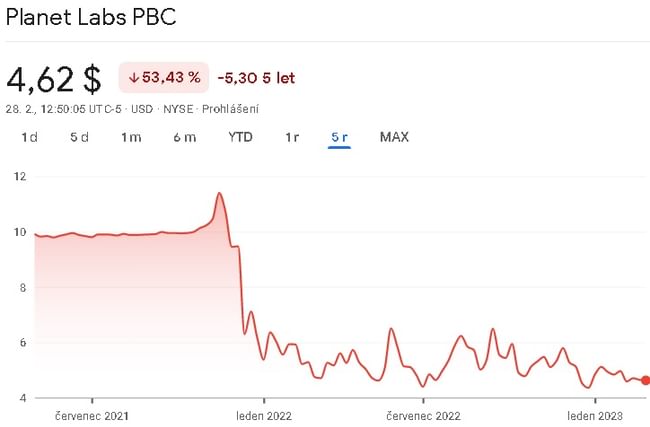Open the 6m range tab
650x427 pixels.
[x=184, y=137]
